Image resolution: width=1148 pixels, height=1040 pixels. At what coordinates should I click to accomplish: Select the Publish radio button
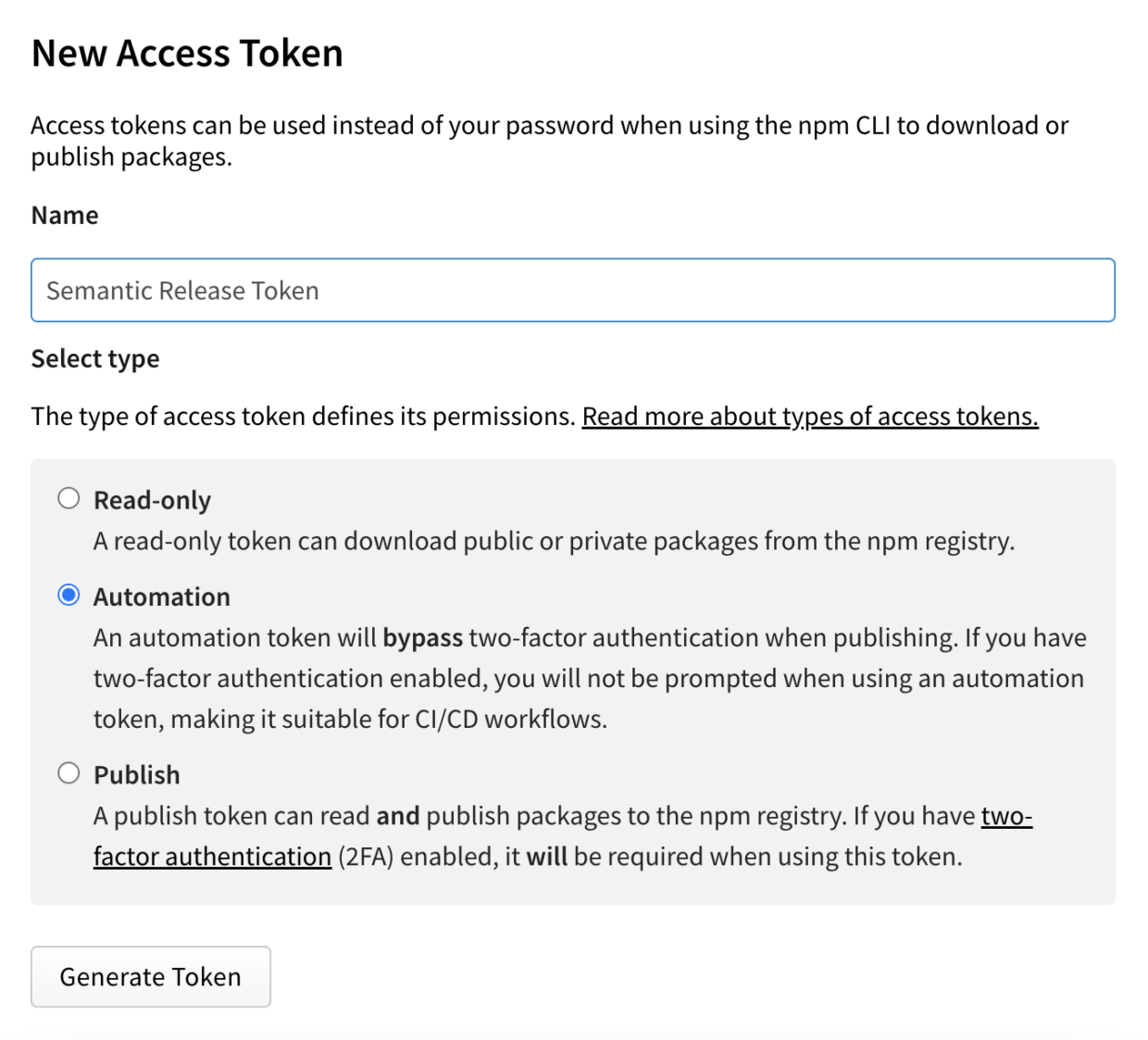click(69, 773)
